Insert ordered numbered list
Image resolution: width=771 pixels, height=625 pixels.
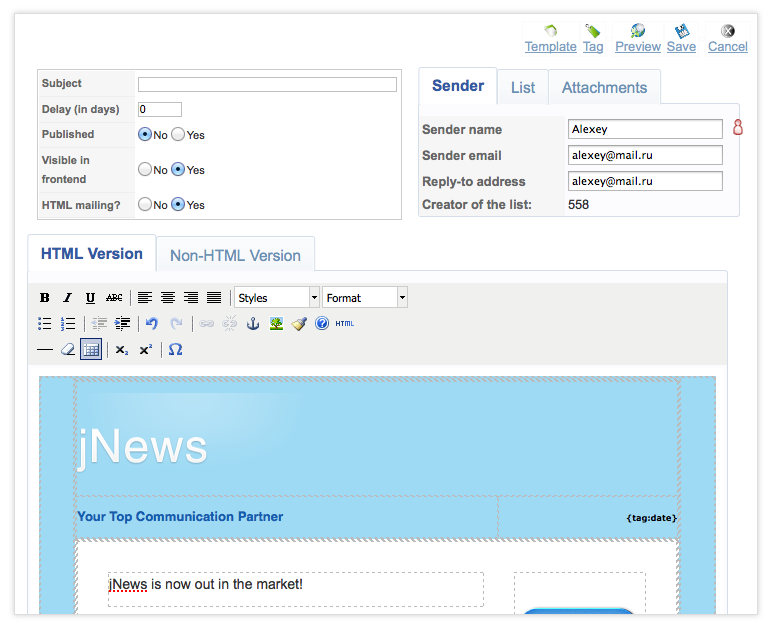point(68,324)
